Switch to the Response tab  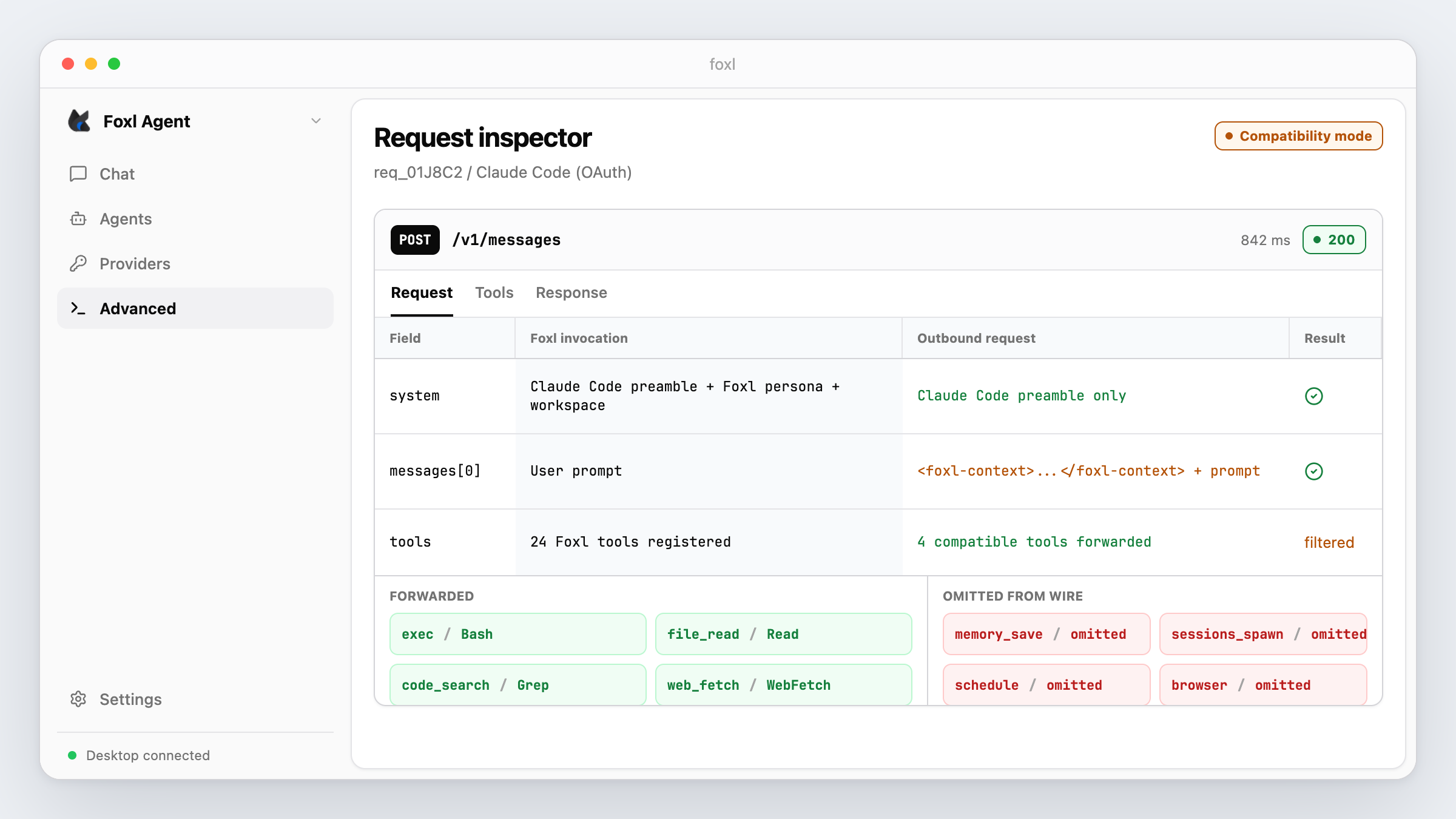[x=571, y=293]
